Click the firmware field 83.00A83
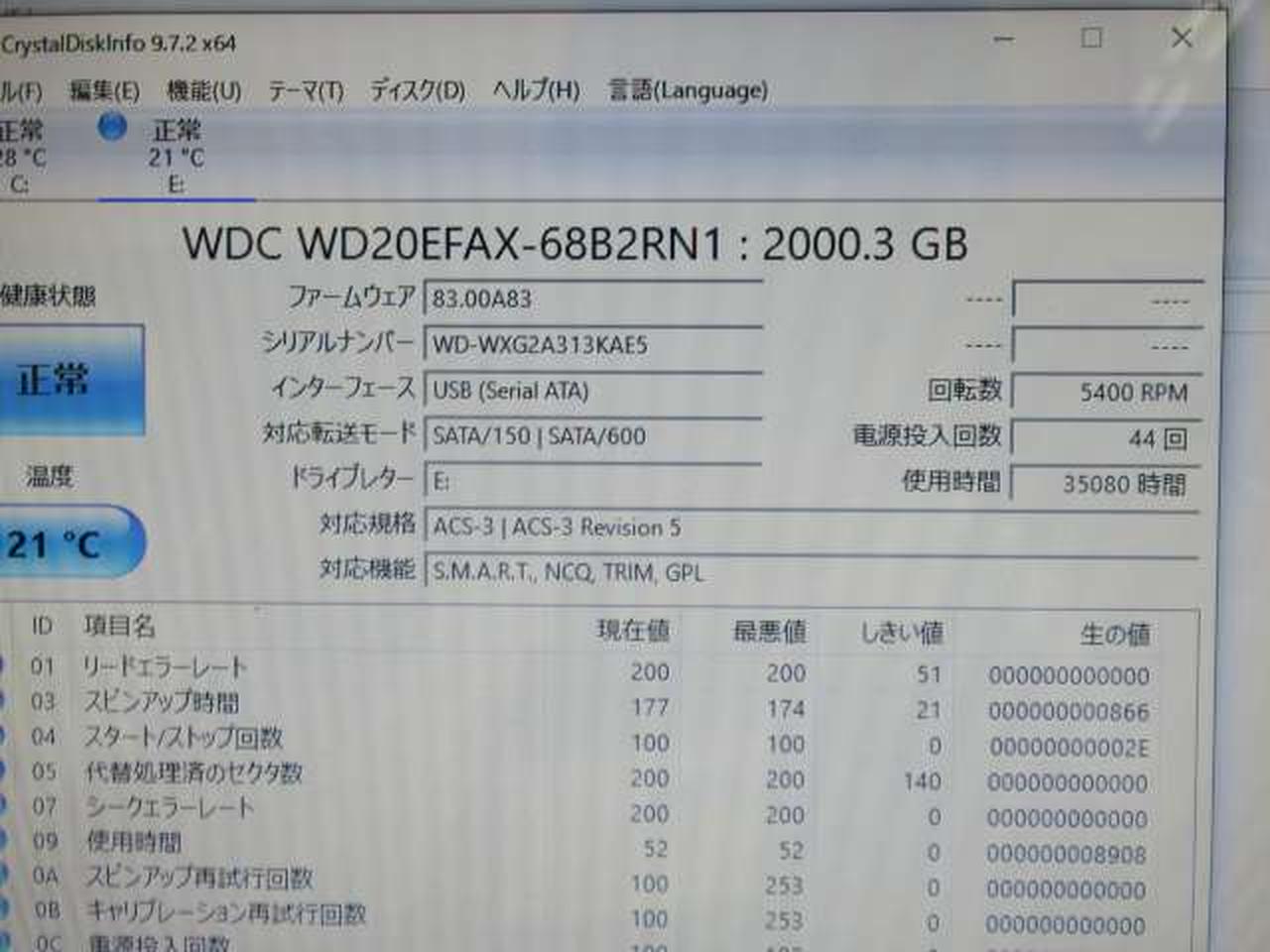The image size is (1270, 952). click(592, 298)
